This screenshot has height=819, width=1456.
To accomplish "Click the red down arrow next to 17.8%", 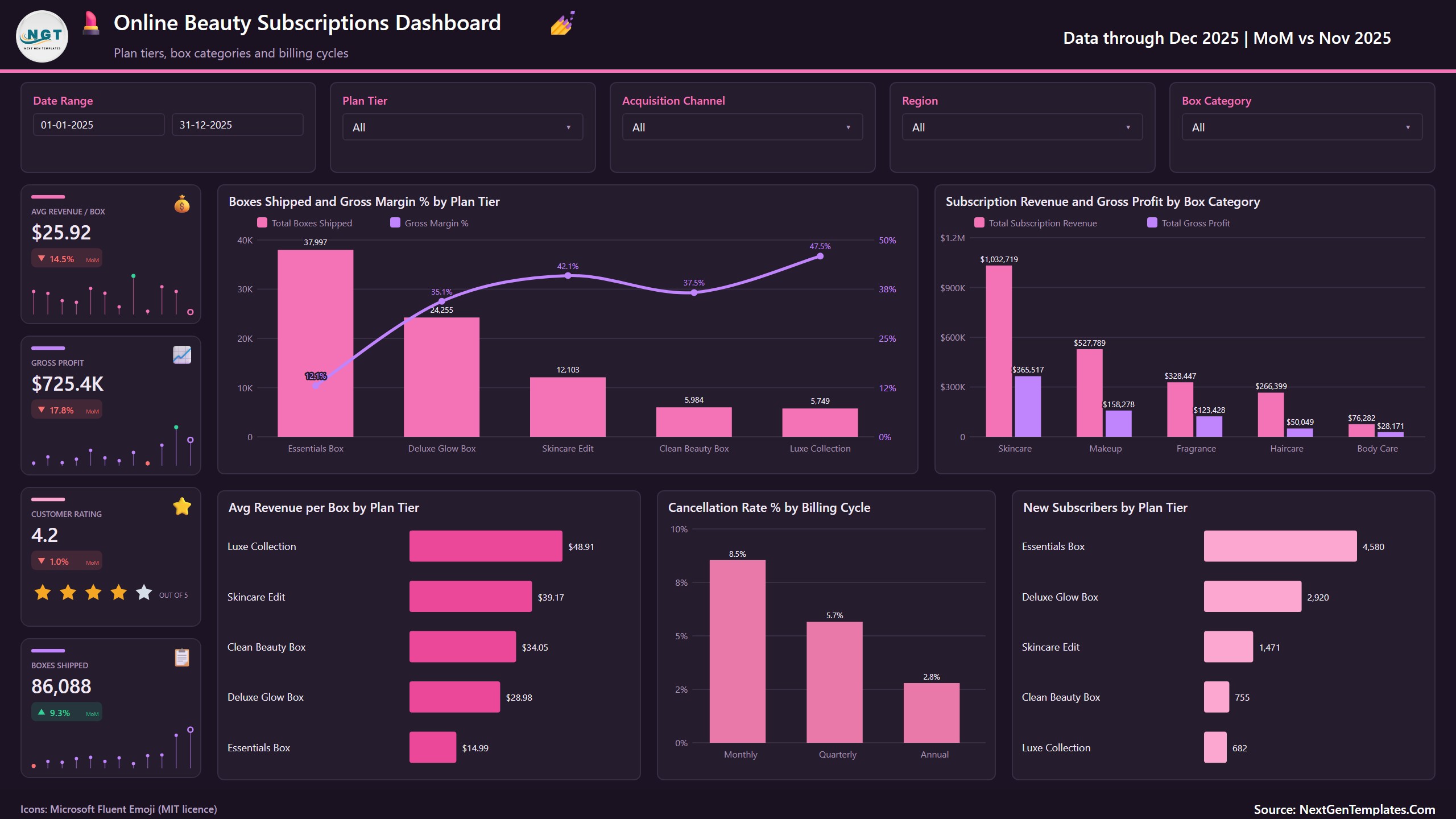I will click(x=42, y=410).
